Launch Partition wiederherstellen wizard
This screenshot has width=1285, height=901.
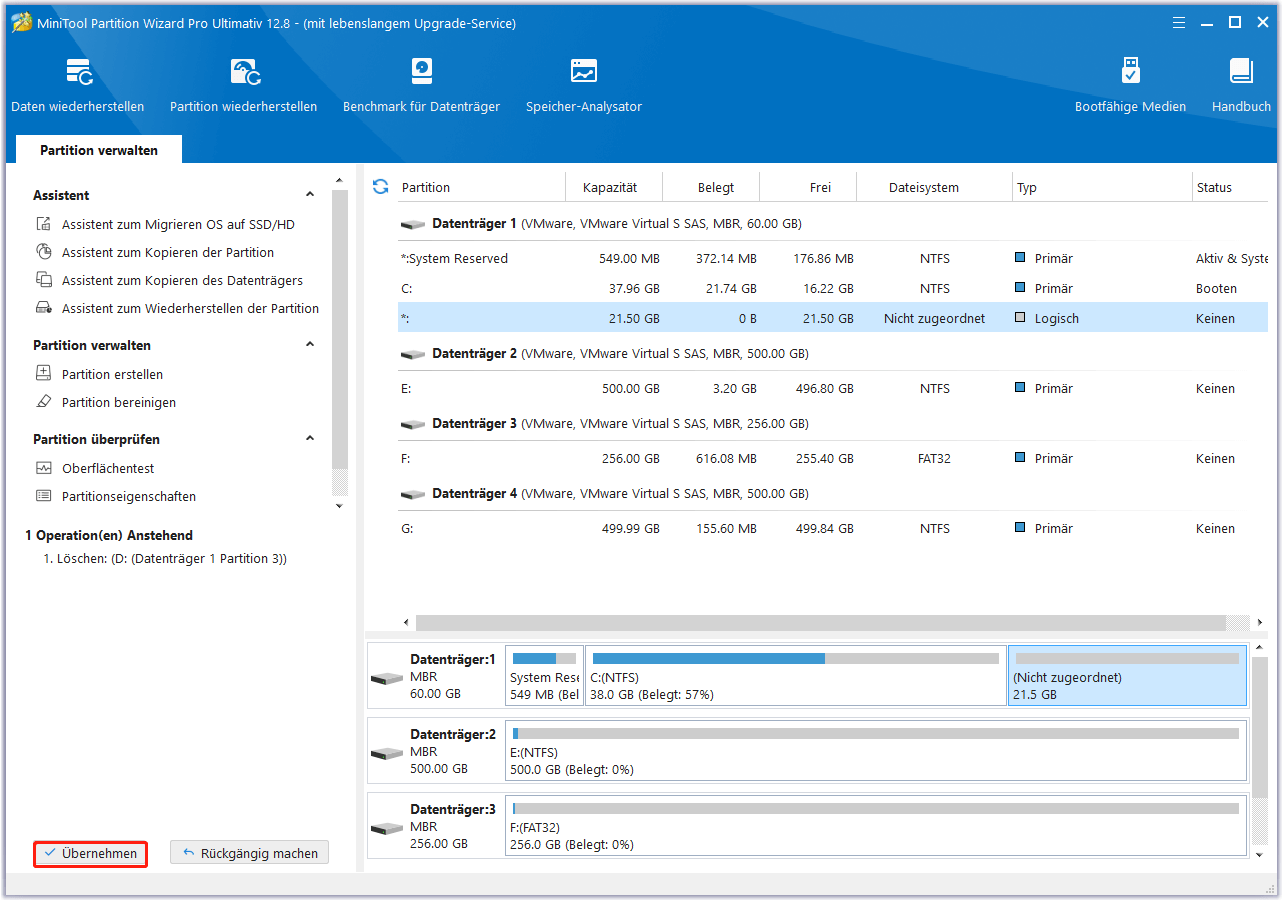[x=243, y=85]
